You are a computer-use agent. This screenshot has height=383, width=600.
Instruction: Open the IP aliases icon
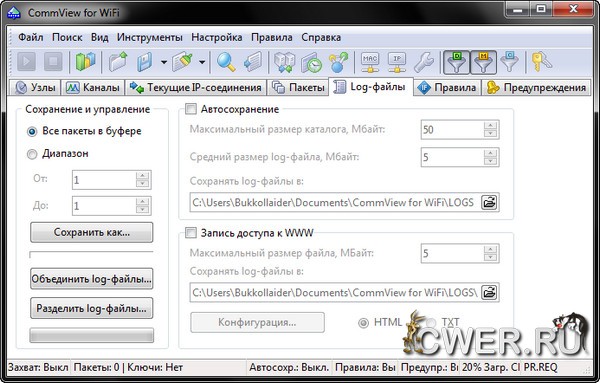point(397,62)
